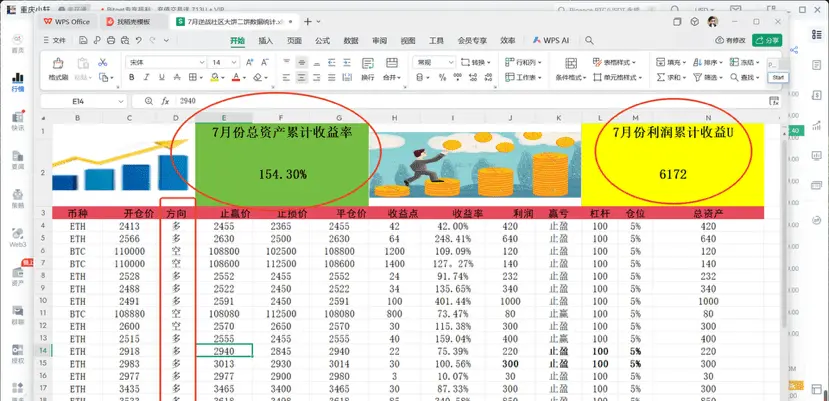Click the Print Preview icon
This screenshot has height=401, width=829.
[x=124, y=40]
